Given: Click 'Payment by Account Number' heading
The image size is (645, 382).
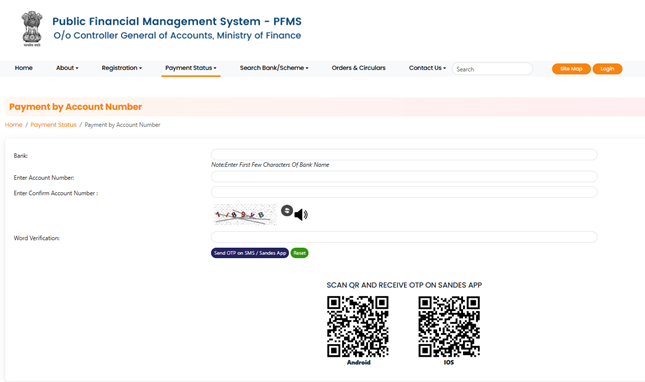Looking at the screenshot, I should [76, 107].
